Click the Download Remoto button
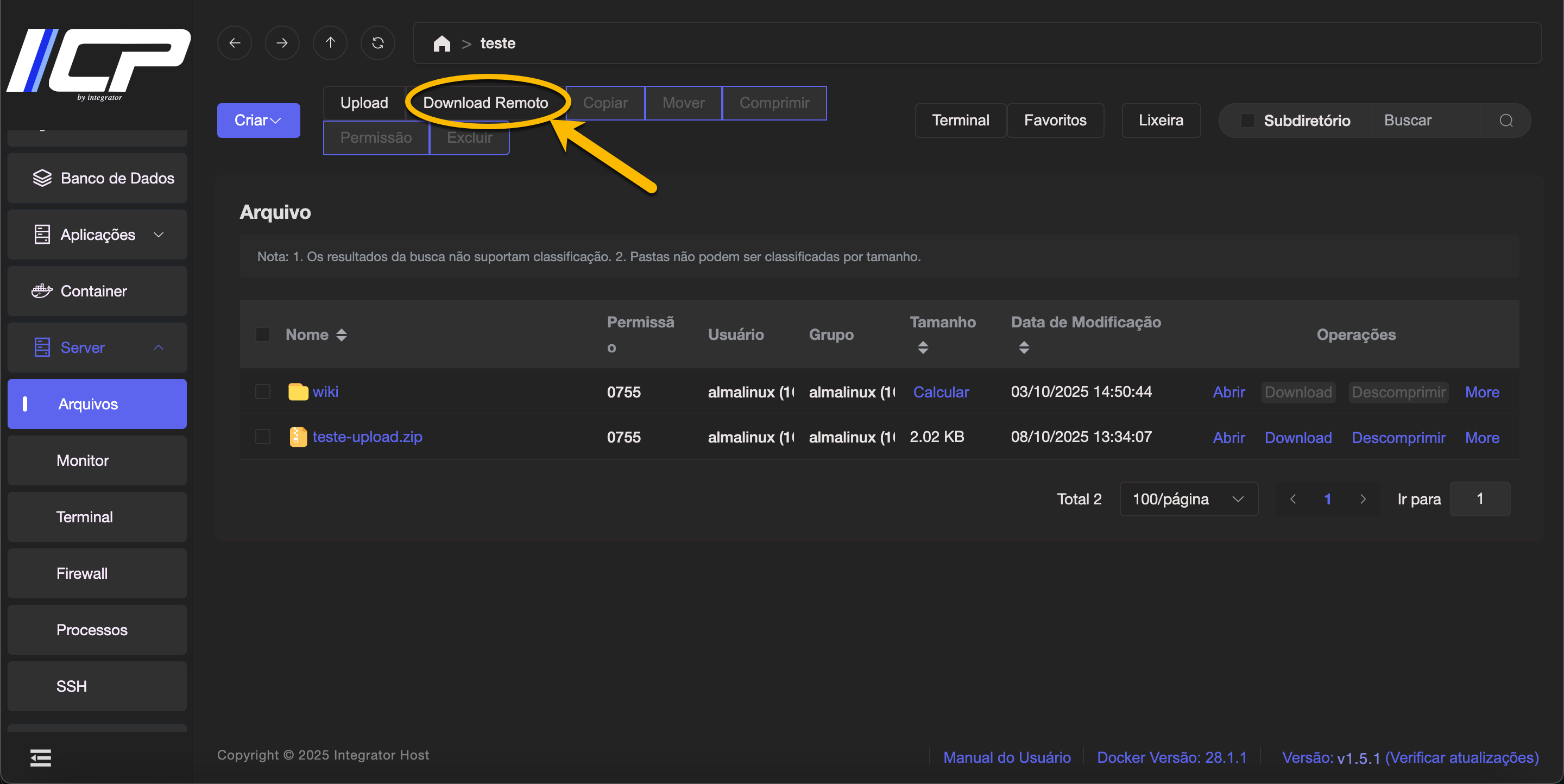Image resolution: width=1564 pixels, height=784 pixels. click(485, 103)
